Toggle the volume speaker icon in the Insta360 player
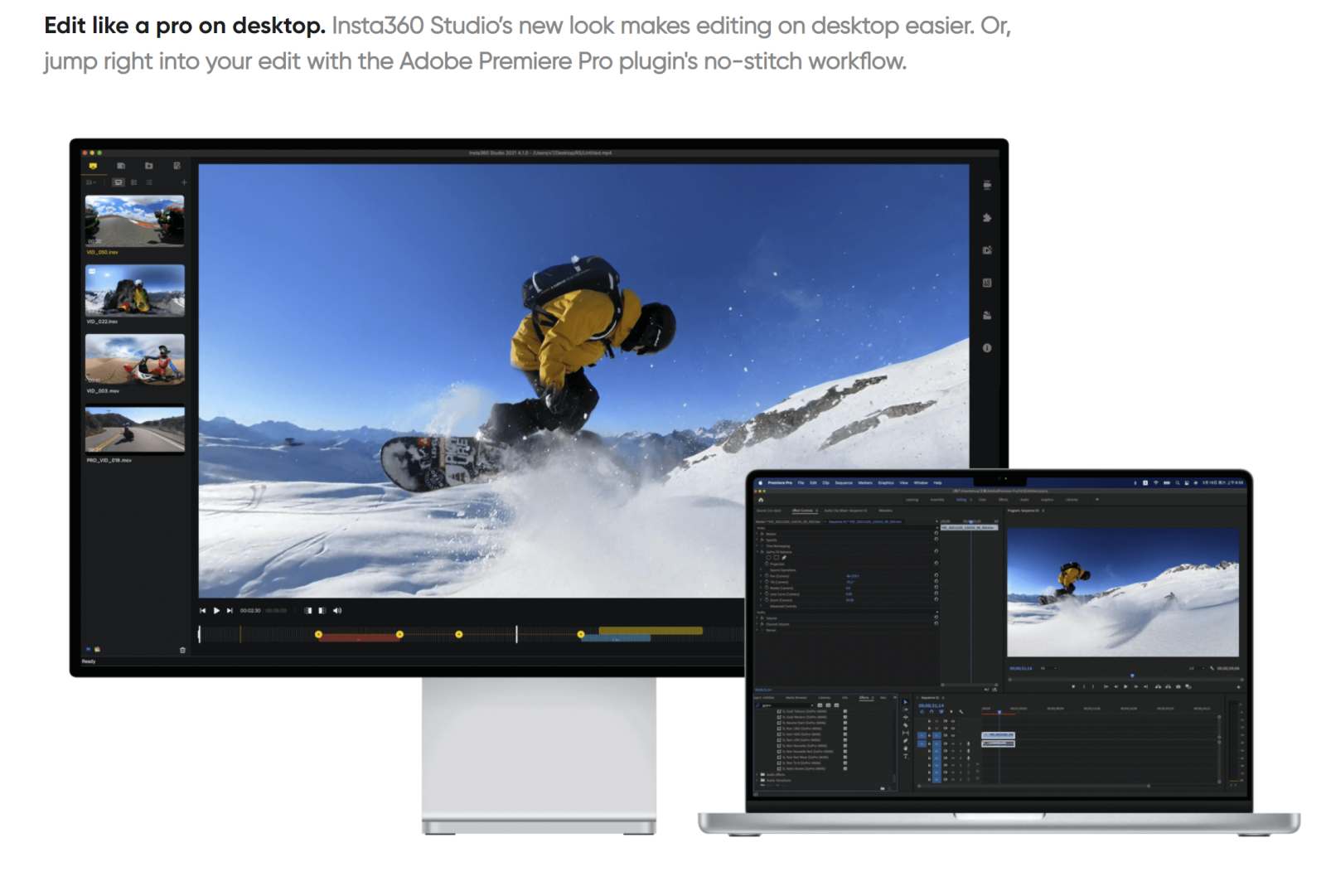This screenshot has width=1326, height=896. 337,611
